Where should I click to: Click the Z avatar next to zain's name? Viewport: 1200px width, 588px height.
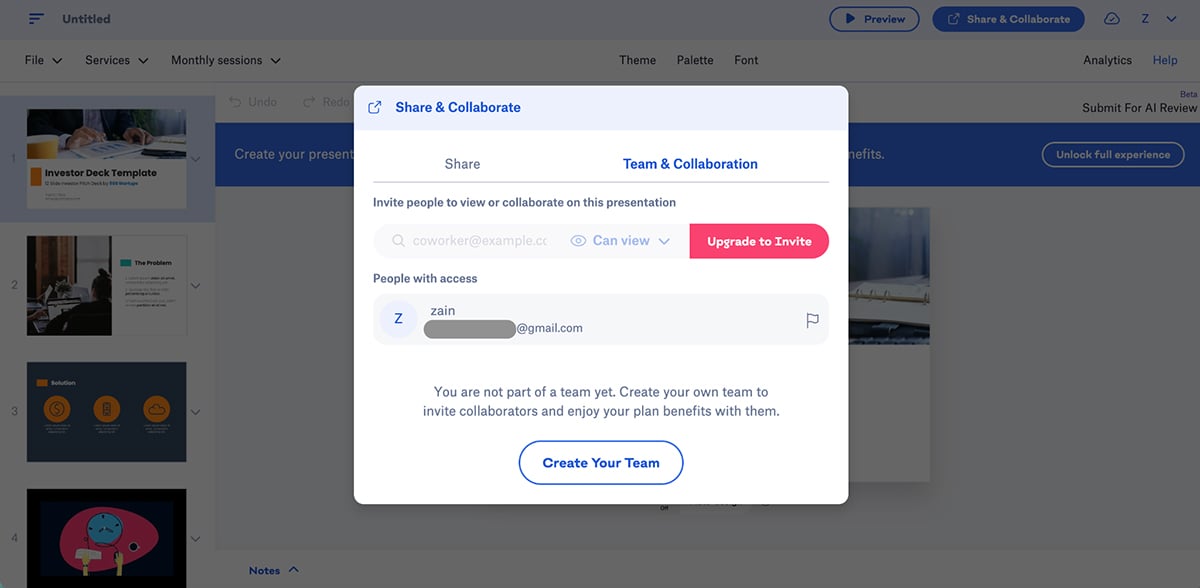point(398,318)
